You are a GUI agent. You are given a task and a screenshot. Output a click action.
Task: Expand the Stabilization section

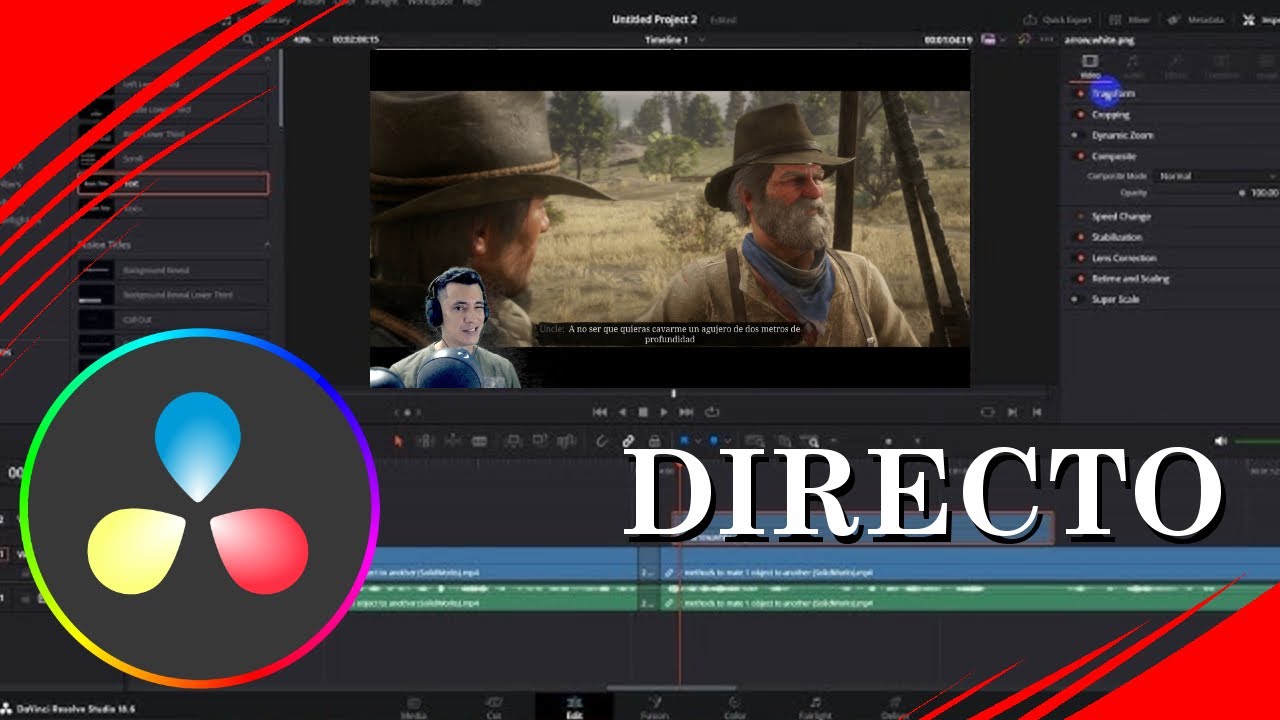pos(1116,237)
